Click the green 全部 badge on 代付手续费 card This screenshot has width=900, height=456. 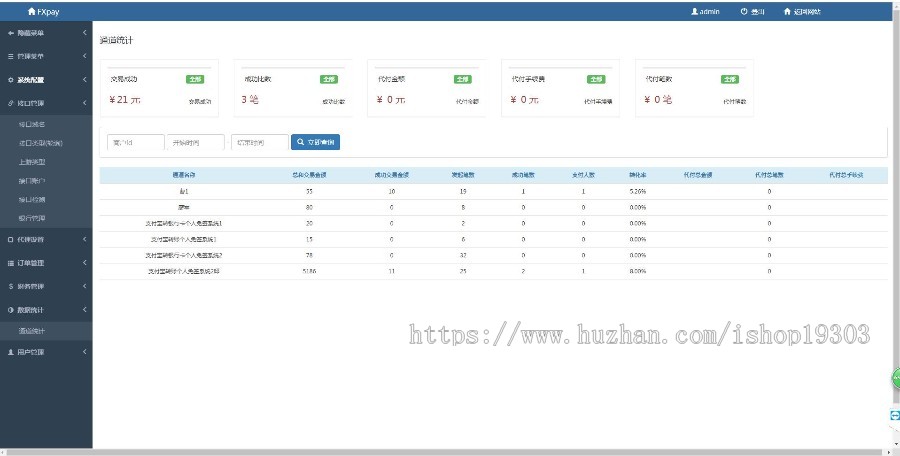click(x=596, y=79)
